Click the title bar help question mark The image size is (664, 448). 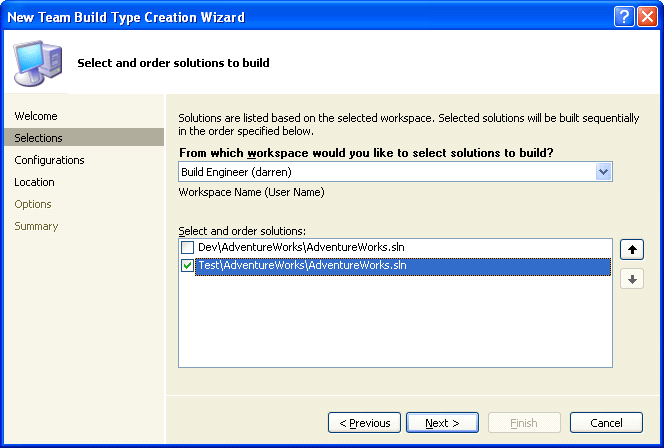point(623,17)
